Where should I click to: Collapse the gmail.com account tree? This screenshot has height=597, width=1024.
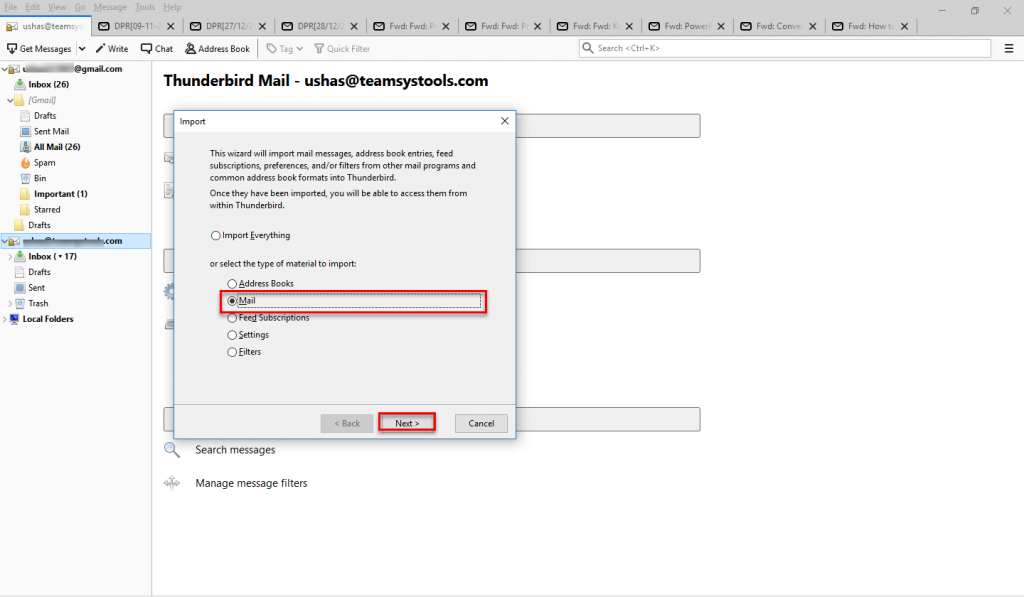click(x=5, y=69)
